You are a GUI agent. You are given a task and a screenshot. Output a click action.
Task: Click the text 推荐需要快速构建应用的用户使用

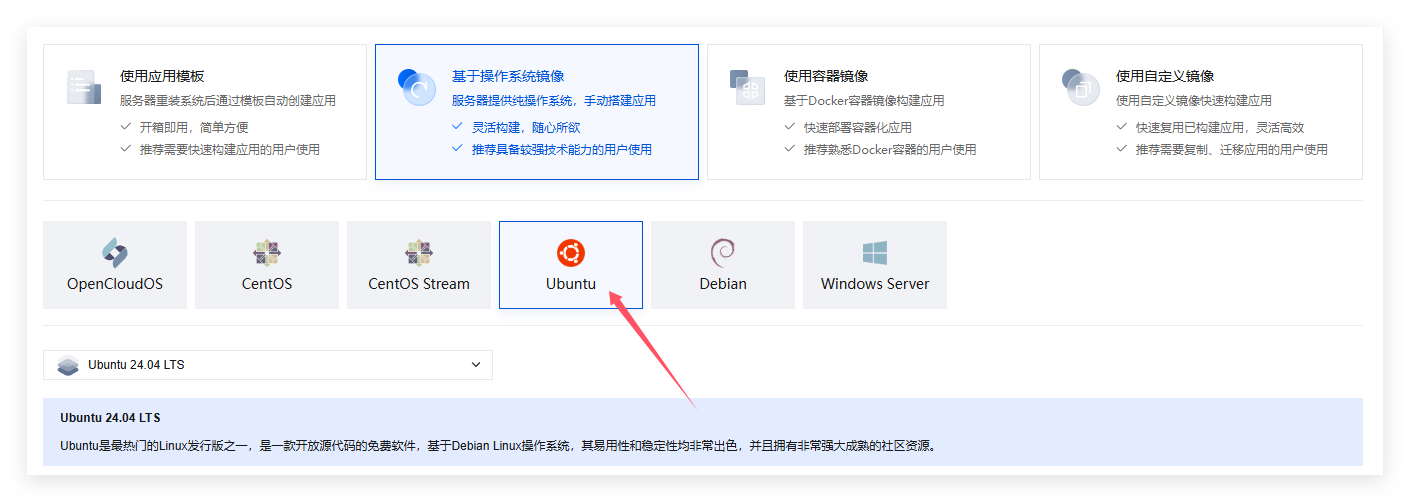230,150
